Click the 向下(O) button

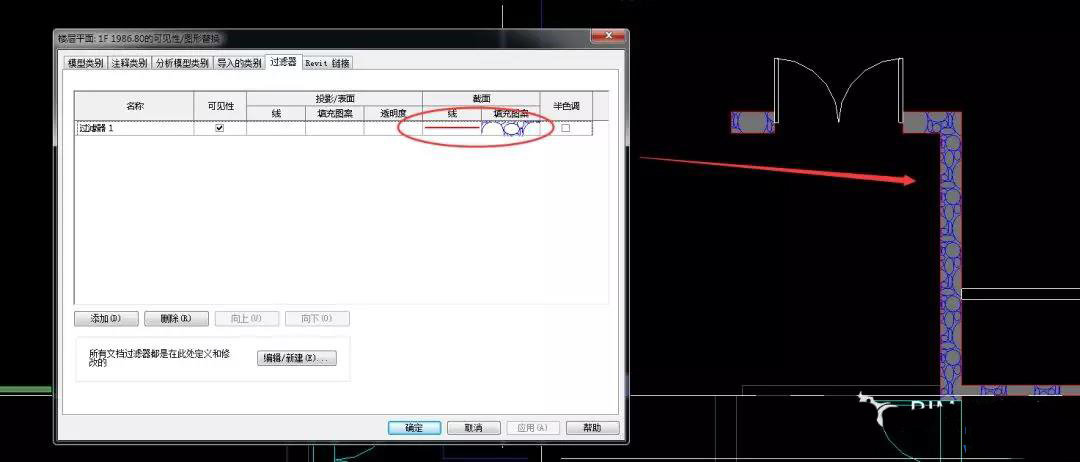pyautogui.click(x=317, y=319)
